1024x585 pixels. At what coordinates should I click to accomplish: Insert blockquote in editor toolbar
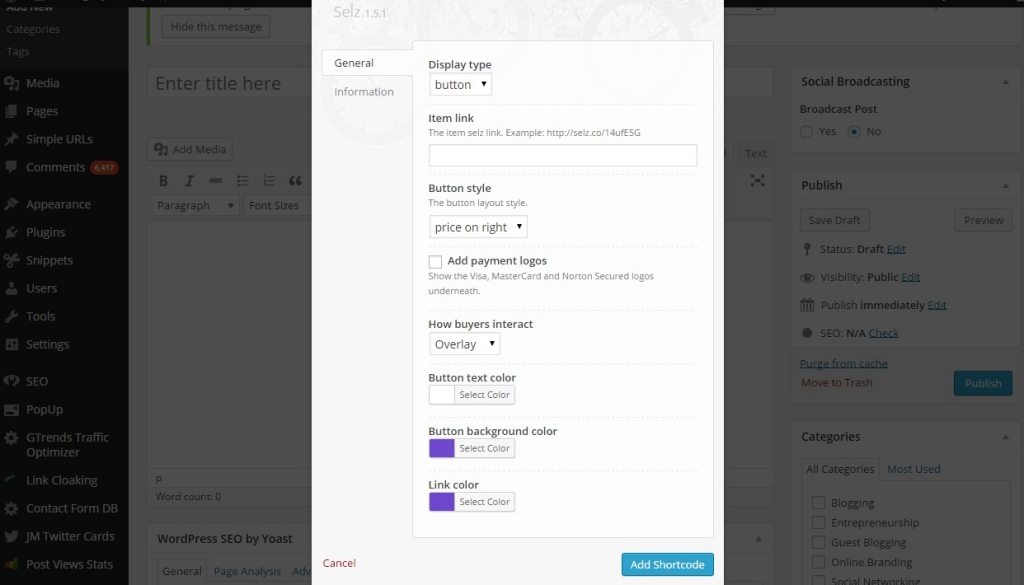(x=295, y=181)
